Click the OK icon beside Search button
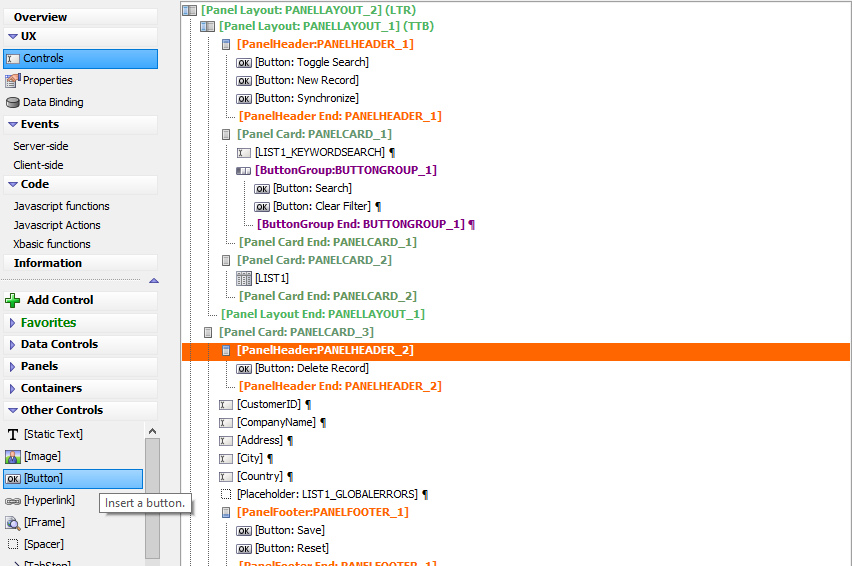Viewport: 852px width, 566px height. [262, 189]
